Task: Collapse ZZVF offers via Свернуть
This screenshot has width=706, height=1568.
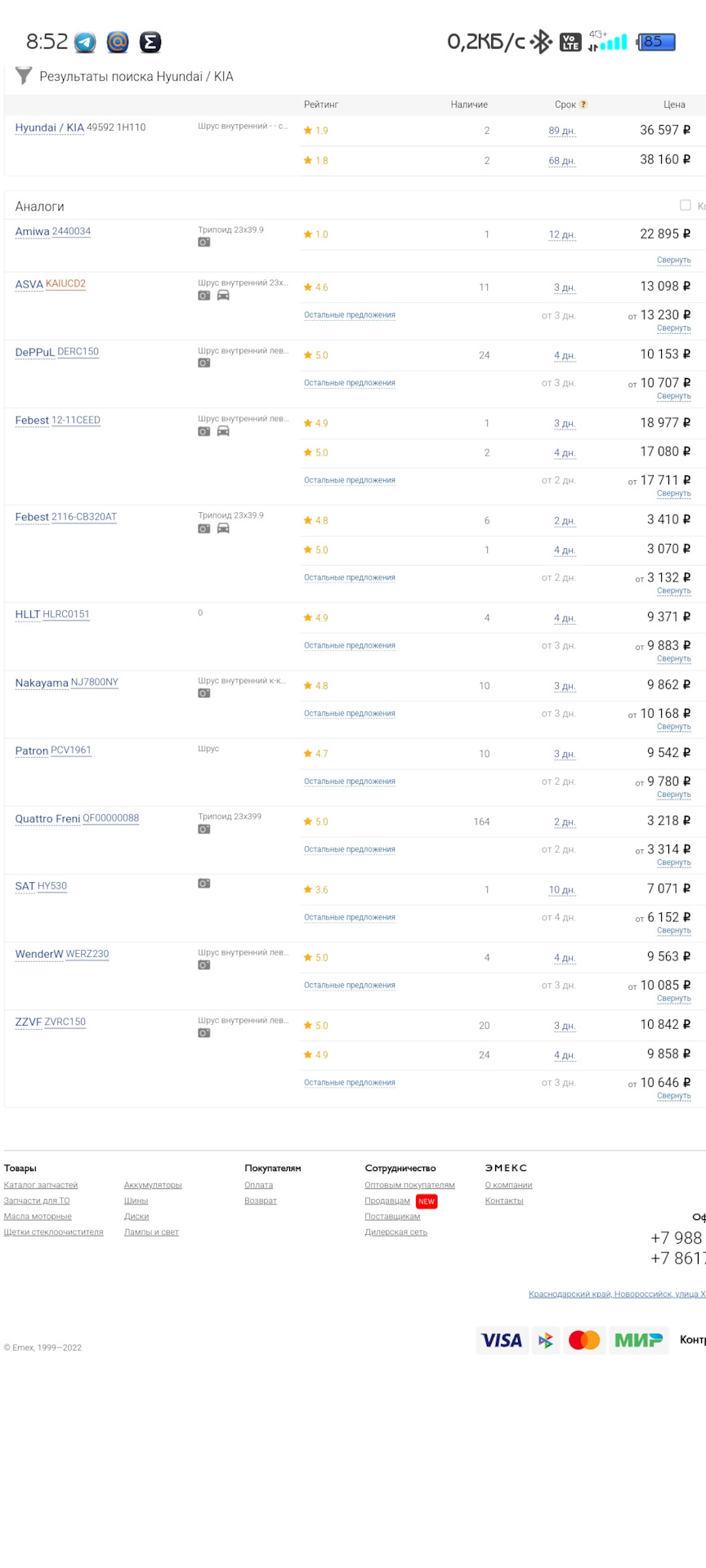Action: [674, 1096]
